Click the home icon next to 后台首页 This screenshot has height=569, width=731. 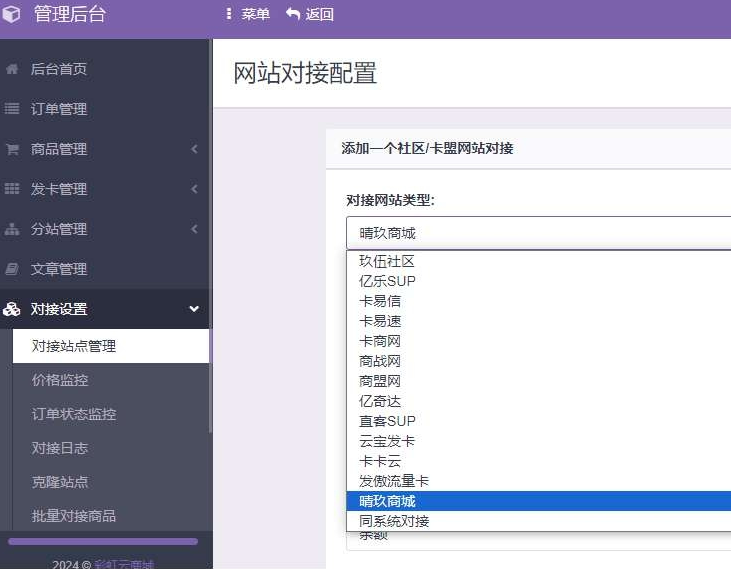12,69
